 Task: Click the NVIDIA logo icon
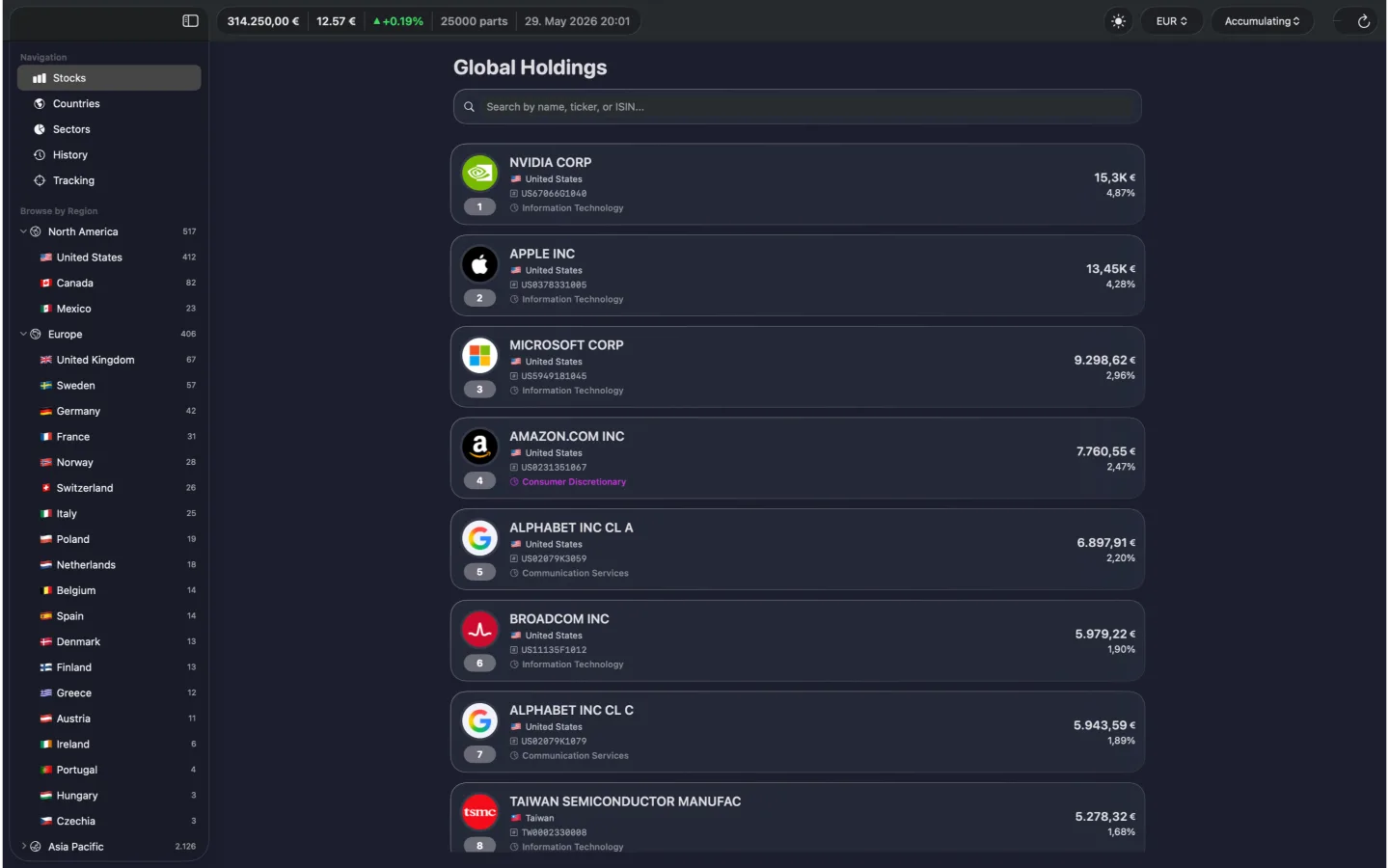click(x=479, y=173)
